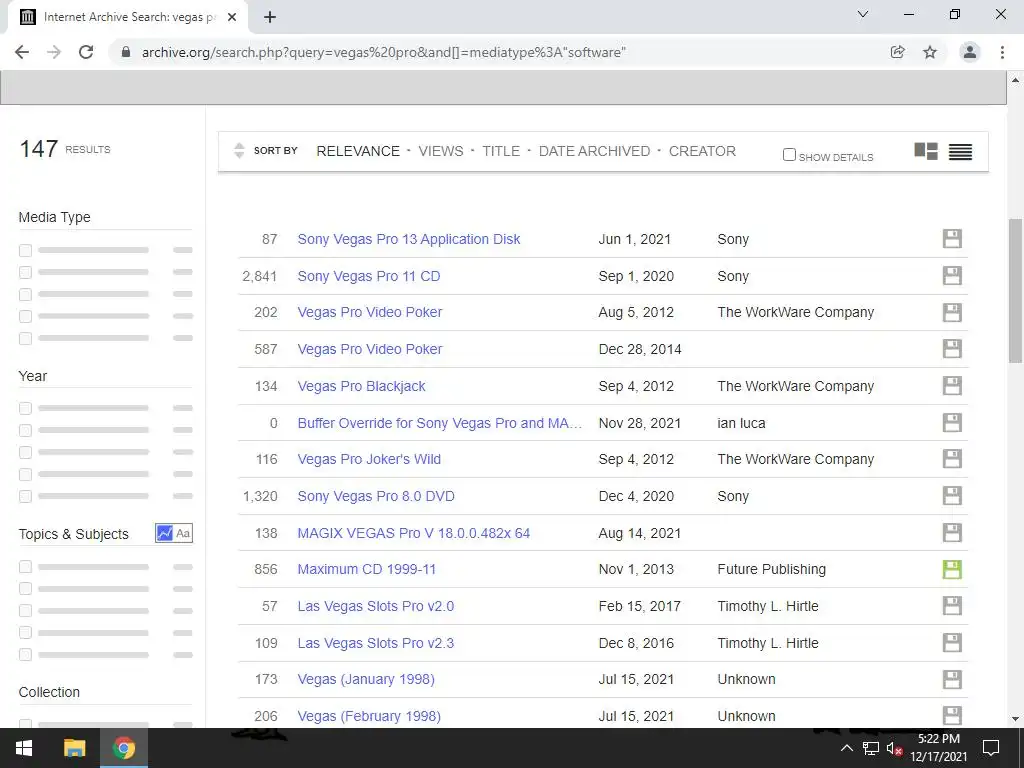Open MAGIX VEGAS Pro V 18.0.0.482x 64
The width and height of the screenshot is (1024, 768).
[413, 533]
